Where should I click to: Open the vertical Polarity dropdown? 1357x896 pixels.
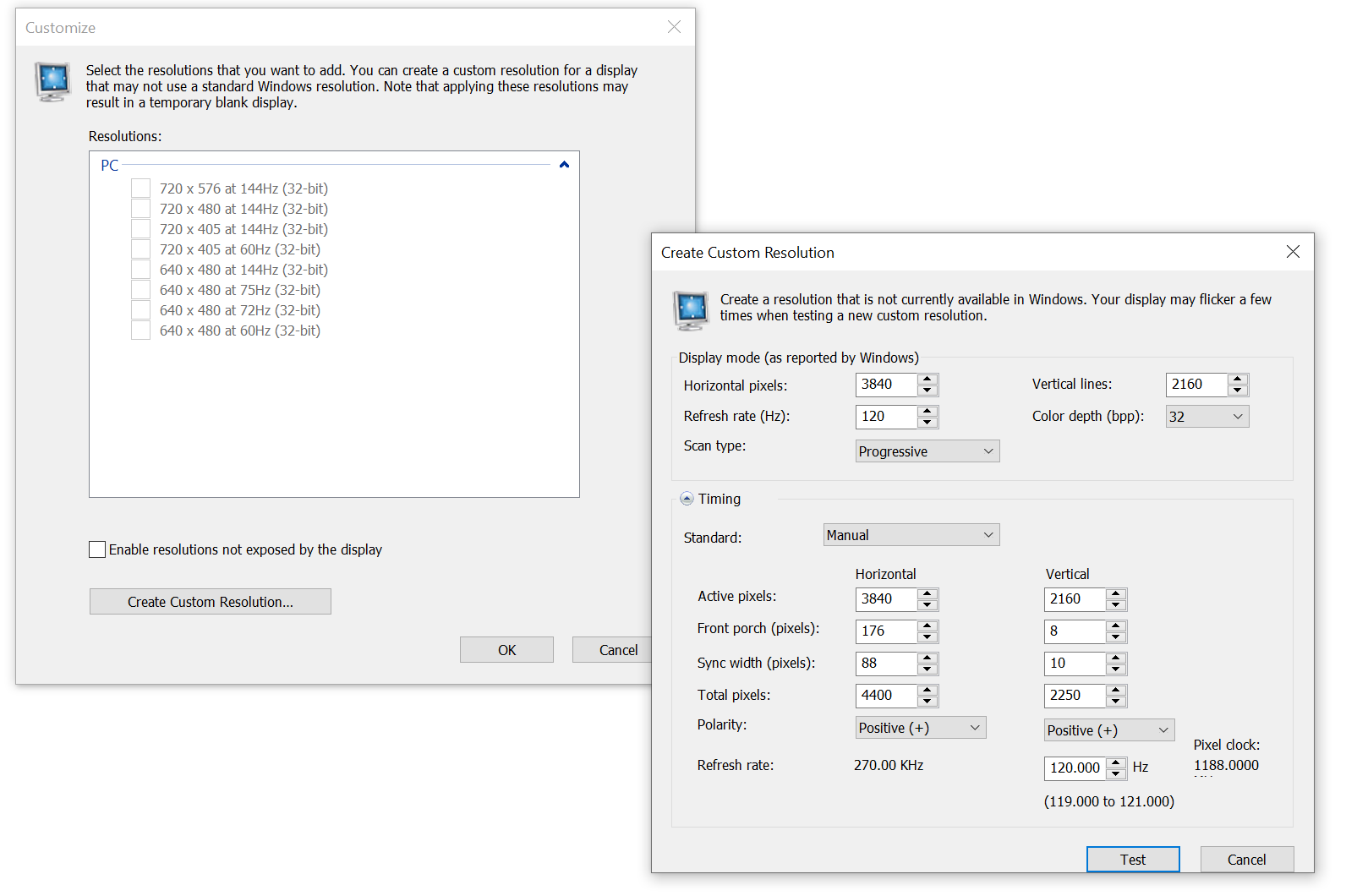point(1108,730)
